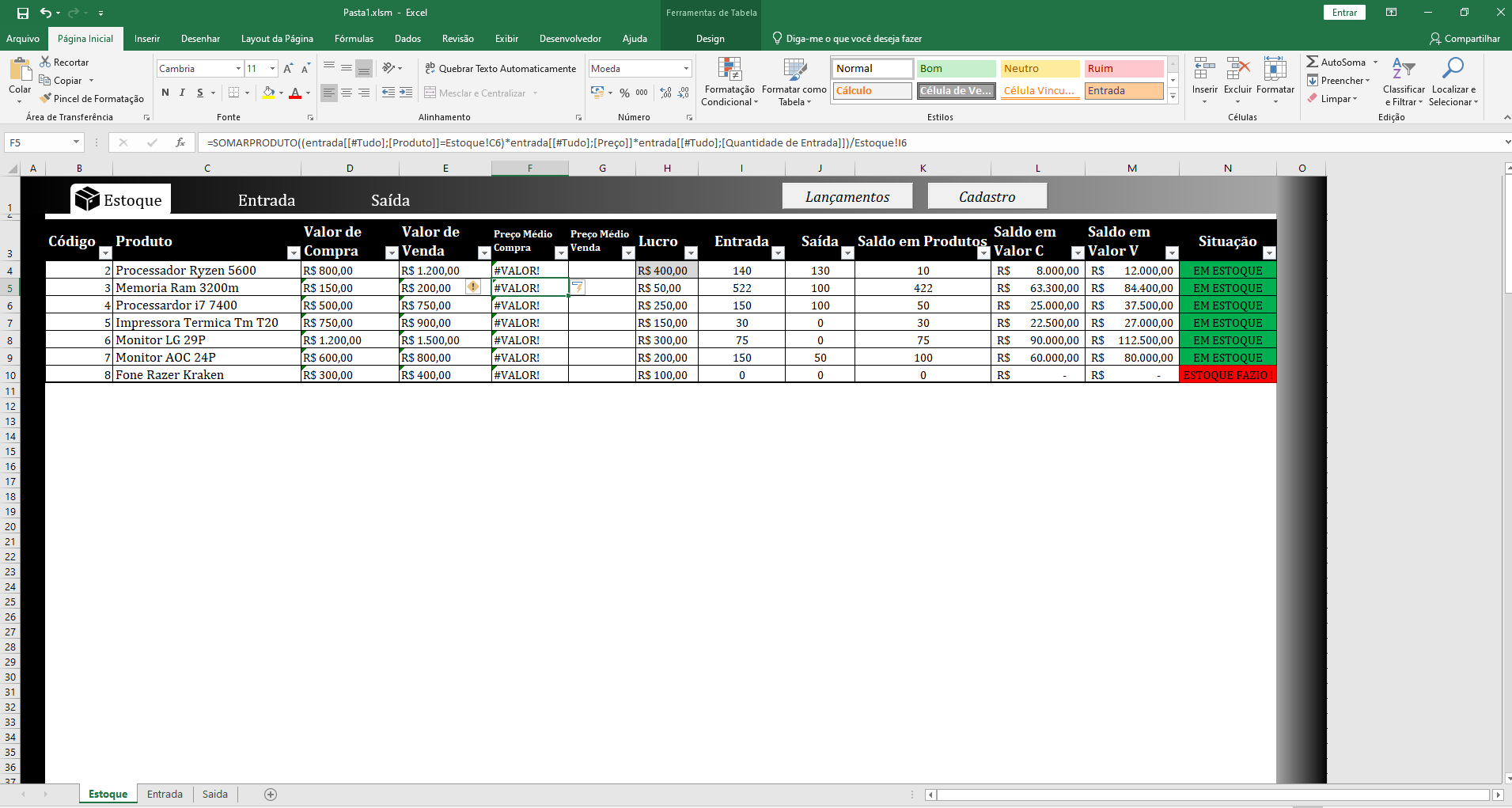Add a new sheet with plus icon

pyautogui.click(x=271, y=795)
